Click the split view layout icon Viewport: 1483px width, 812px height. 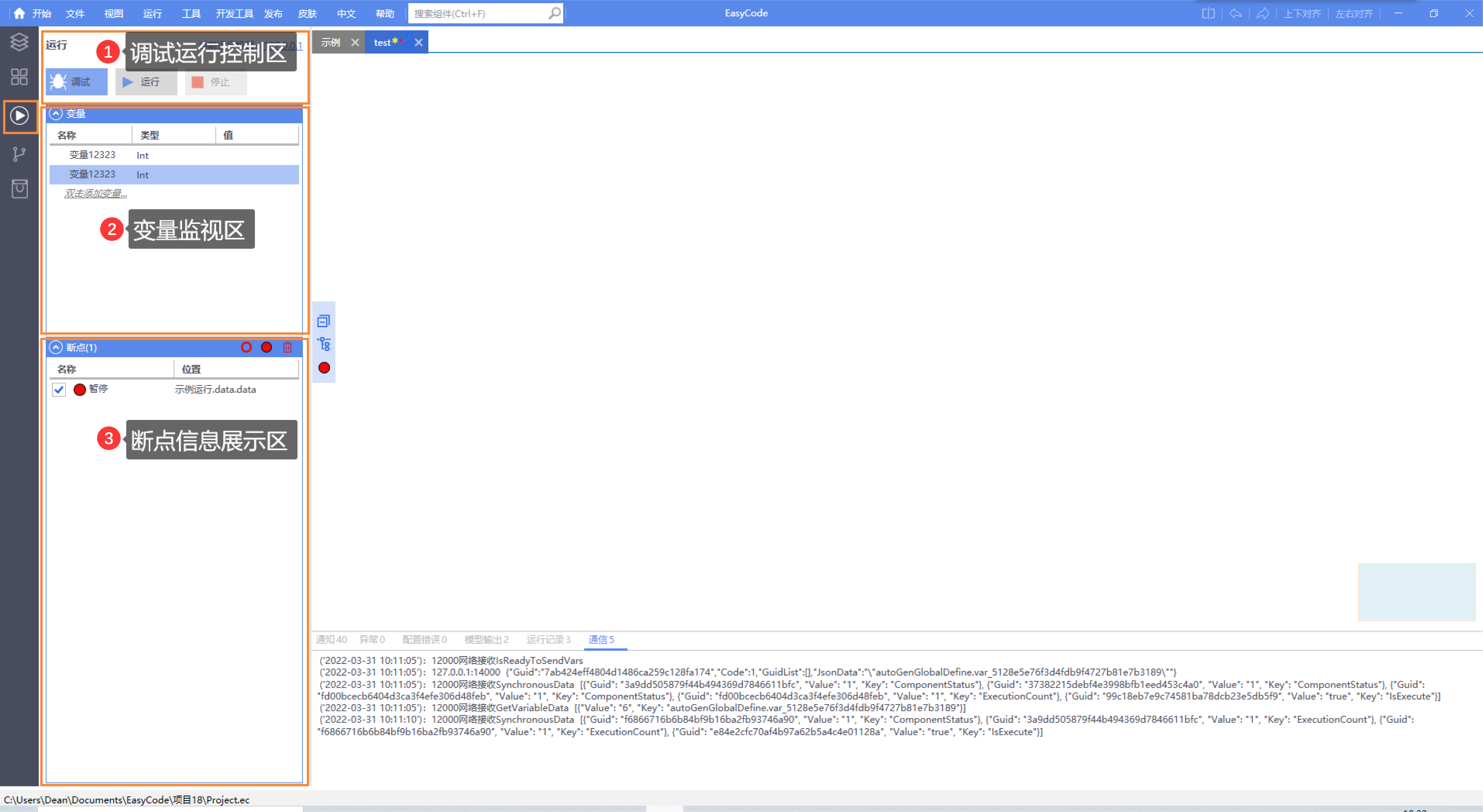pos(1208,13)
